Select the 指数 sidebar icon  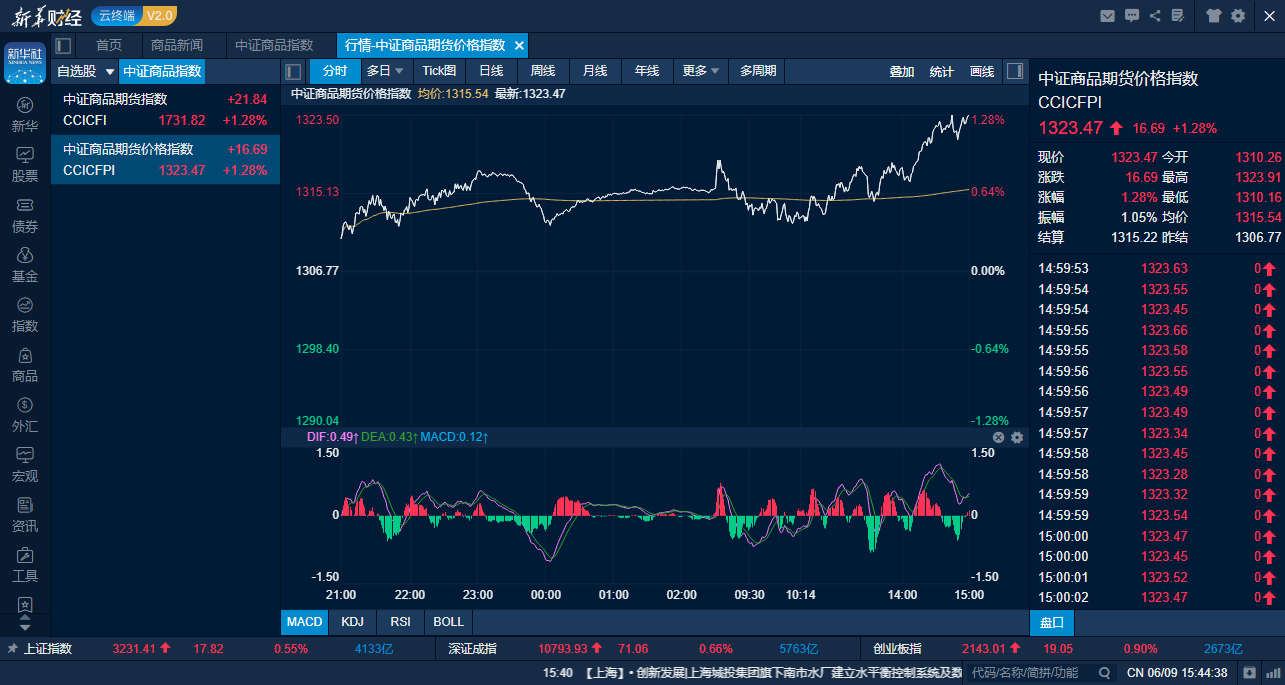point(24,313)
